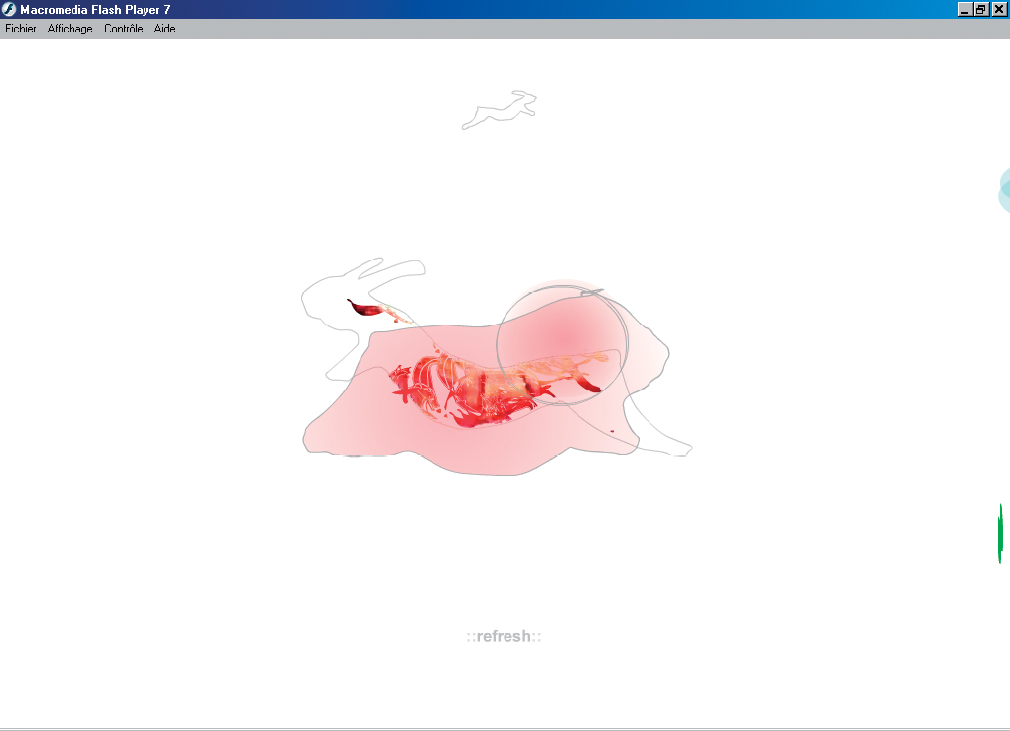Restore the Flash Player window size
The image size is (1010, 731).
tap(981, 9)
